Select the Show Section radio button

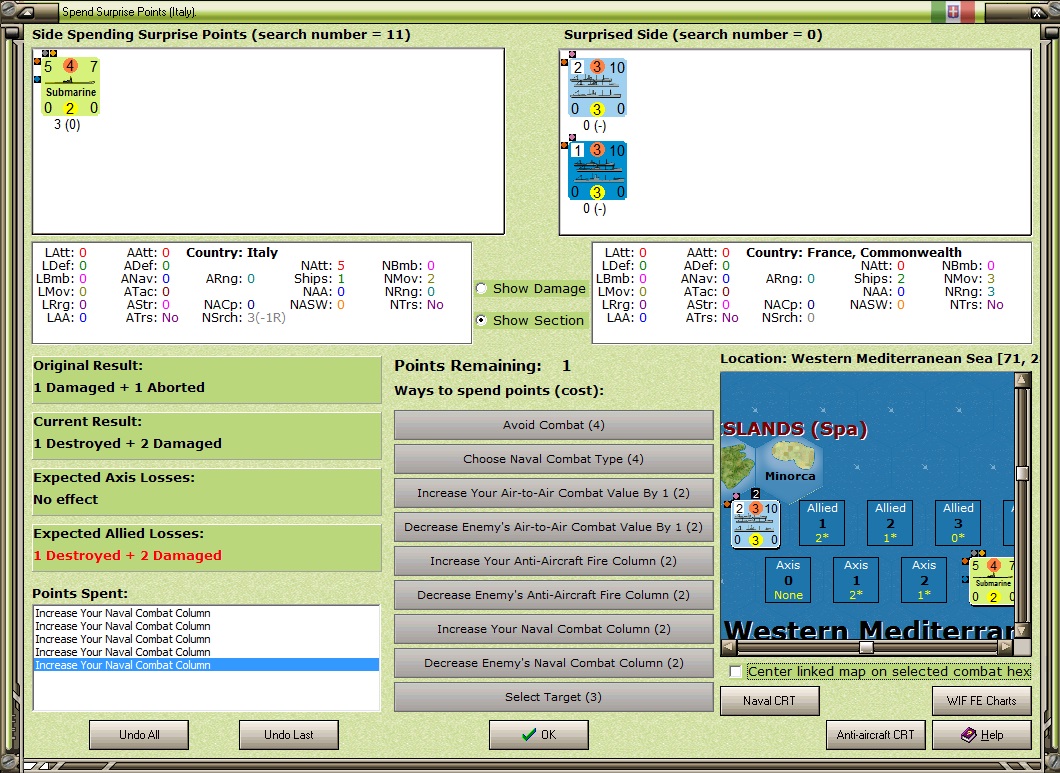tap(481, 321)
